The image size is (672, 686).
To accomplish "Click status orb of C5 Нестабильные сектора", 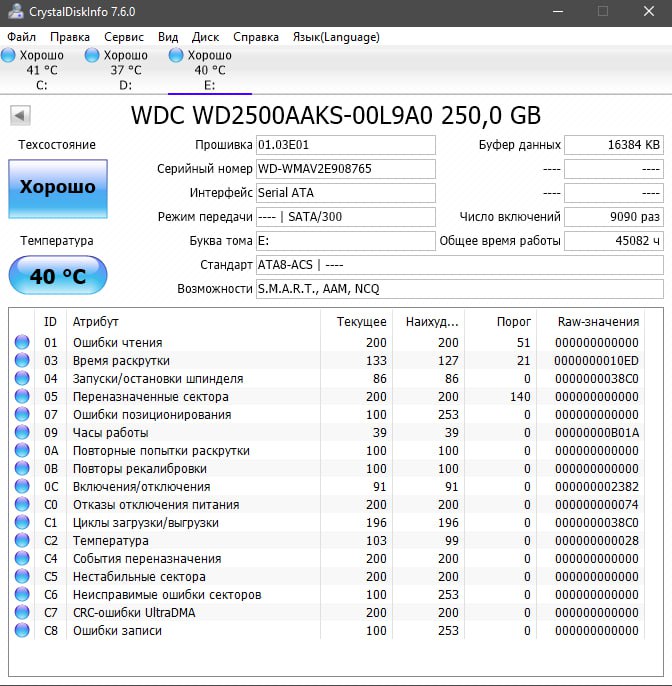I will (22, 576).
